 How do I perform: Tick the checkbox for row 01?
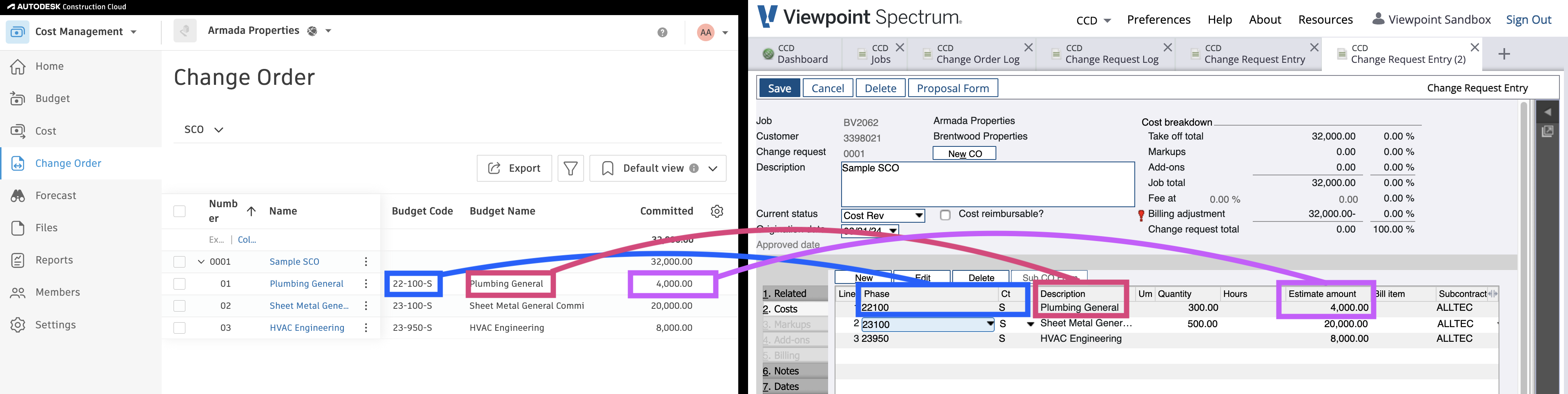coord(179,283)
